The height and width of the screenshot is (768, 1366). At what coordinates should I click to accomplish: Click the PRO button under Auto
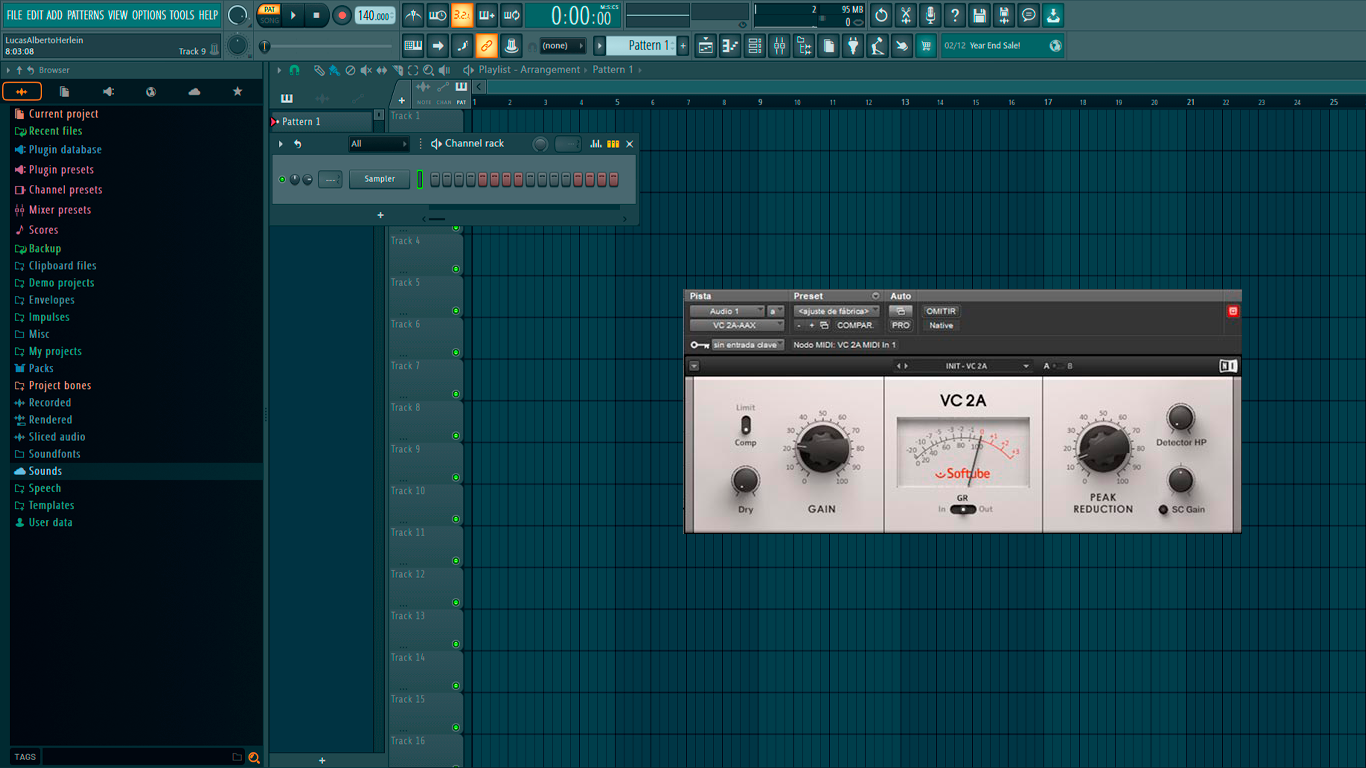click(x=901, y=325)
